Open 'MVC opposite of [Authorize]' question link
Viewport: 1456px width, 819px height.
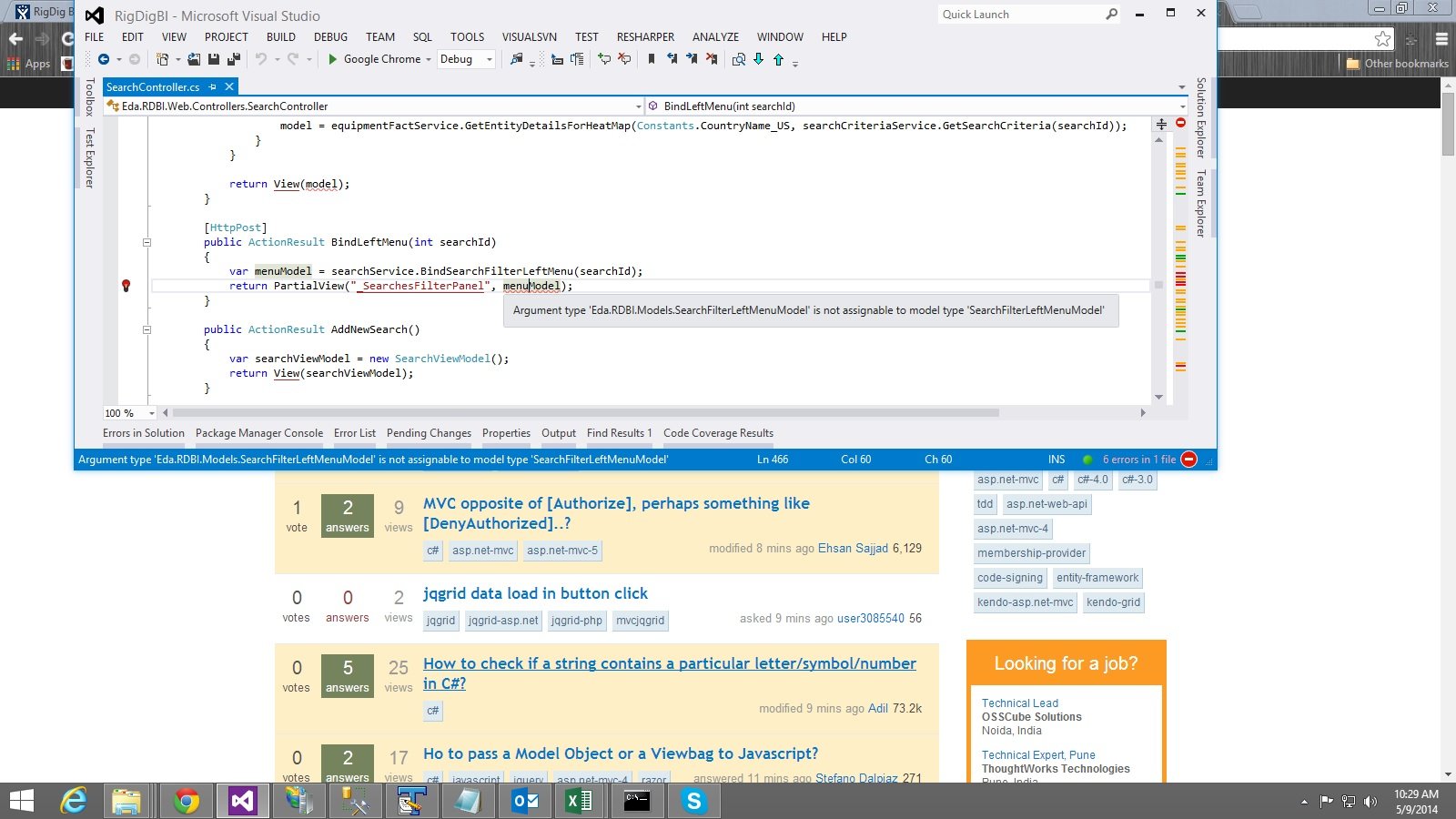pos(616,513)
